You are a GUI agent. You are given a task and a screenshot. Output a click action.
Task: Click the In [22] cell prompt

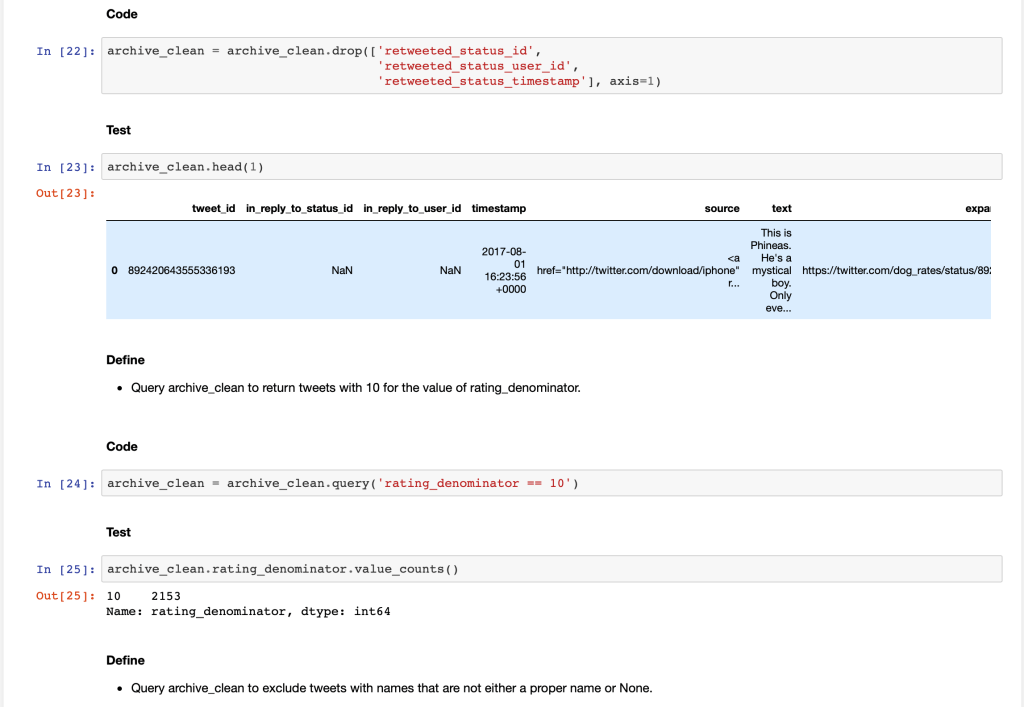65,51
